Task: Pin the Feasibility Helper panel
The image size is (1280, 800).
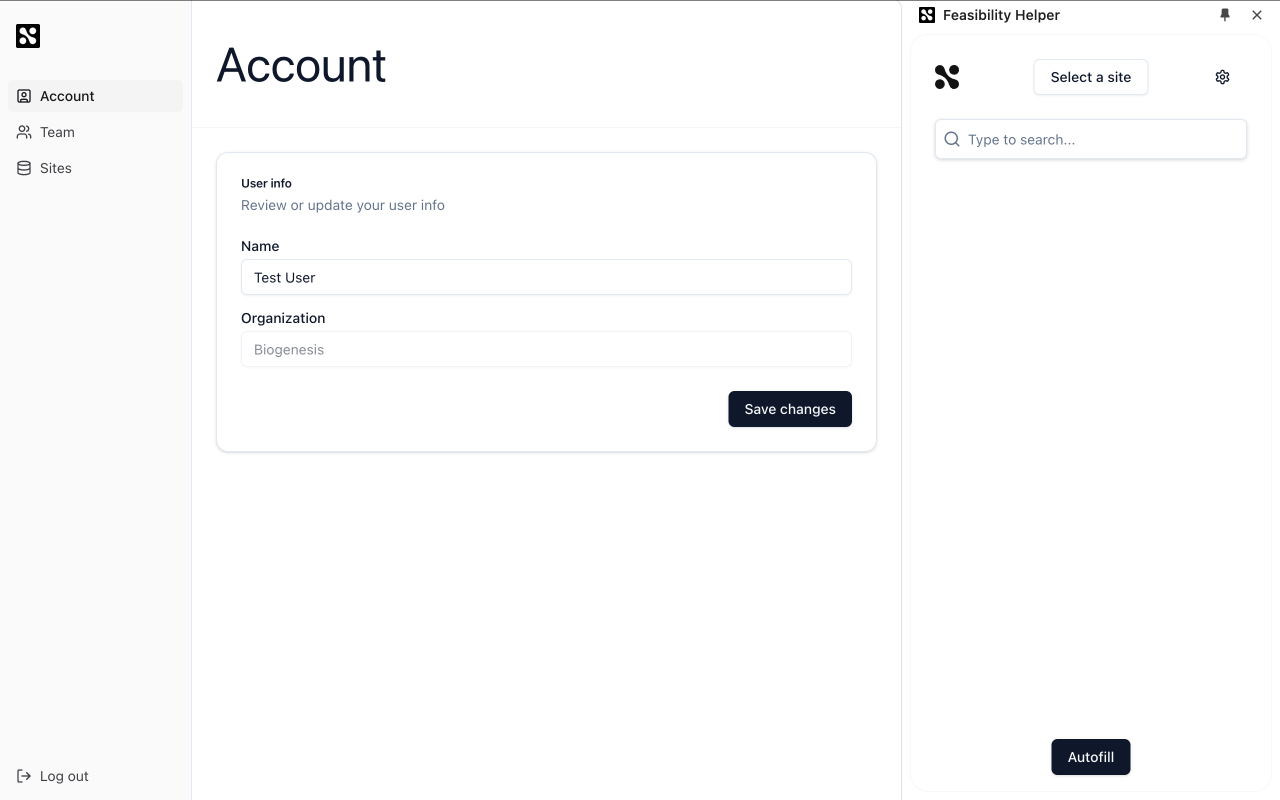Action: [1225, 15]
